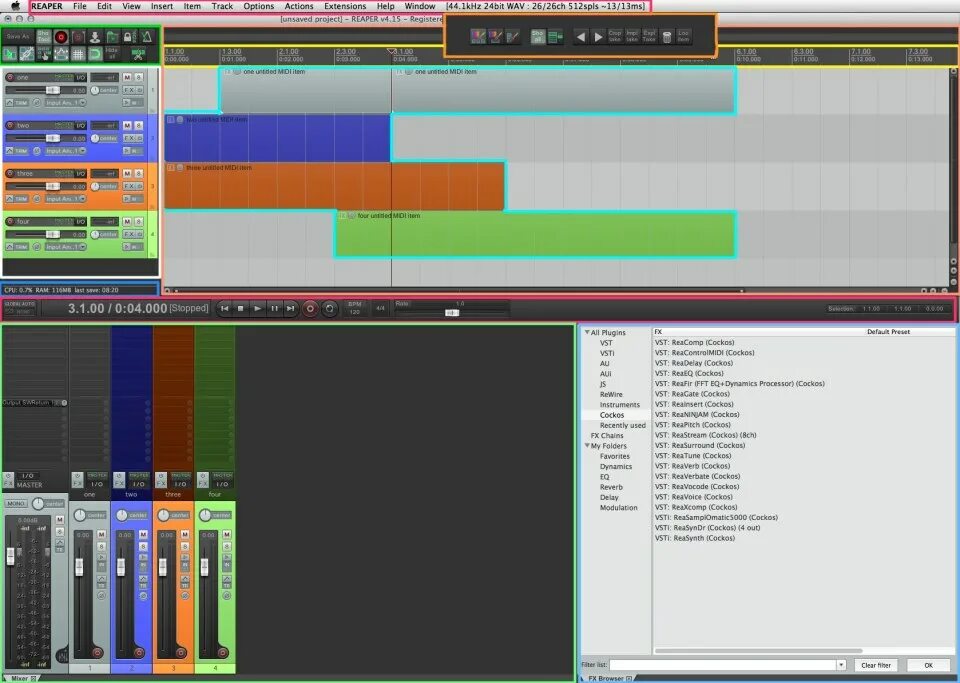Open the Options menu
Viewport: 960px width, 683px height.
[x=258, y=6]
